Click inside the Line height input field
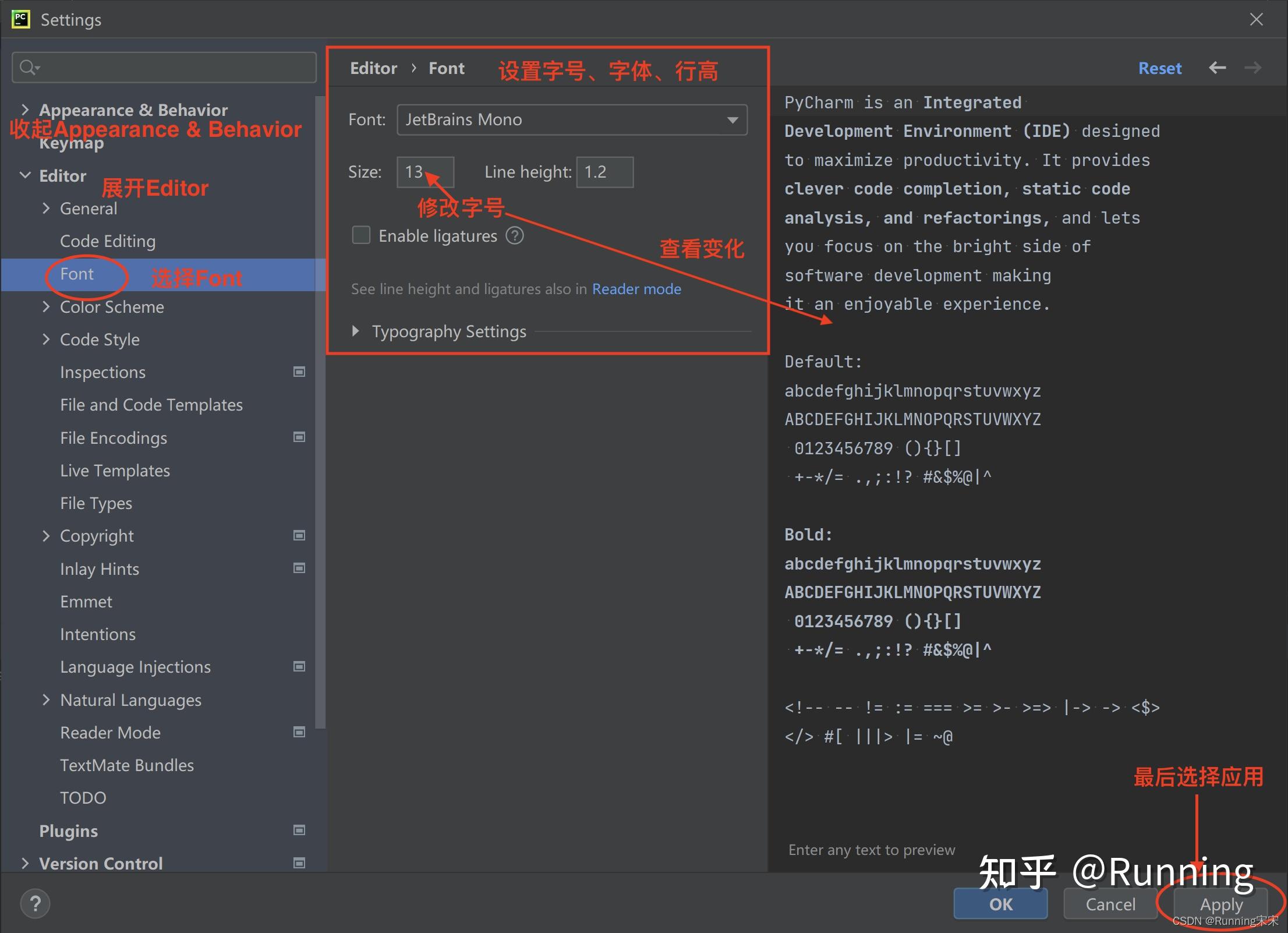 tap(604, 172)
